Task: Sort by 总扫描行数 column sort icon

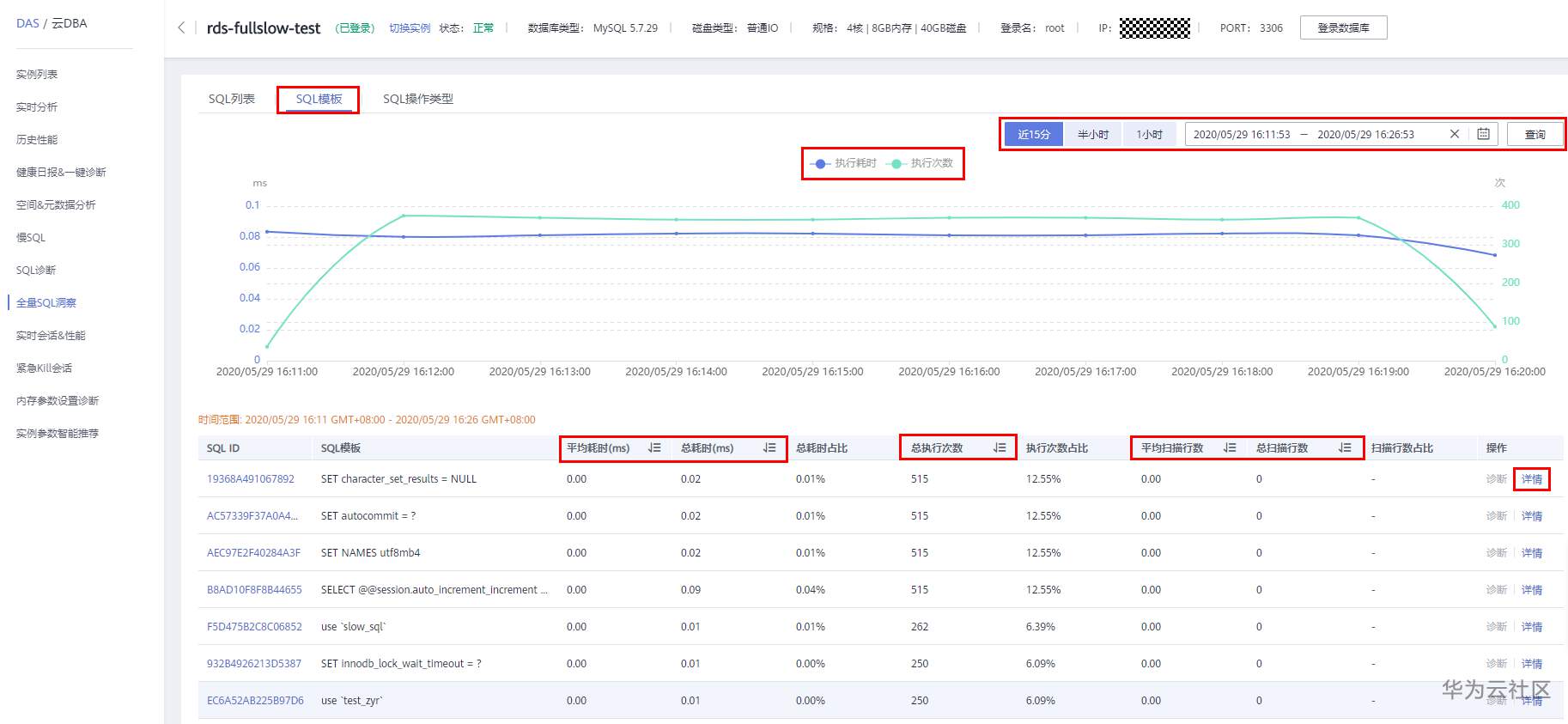Action: click(x=1345, y=447)
